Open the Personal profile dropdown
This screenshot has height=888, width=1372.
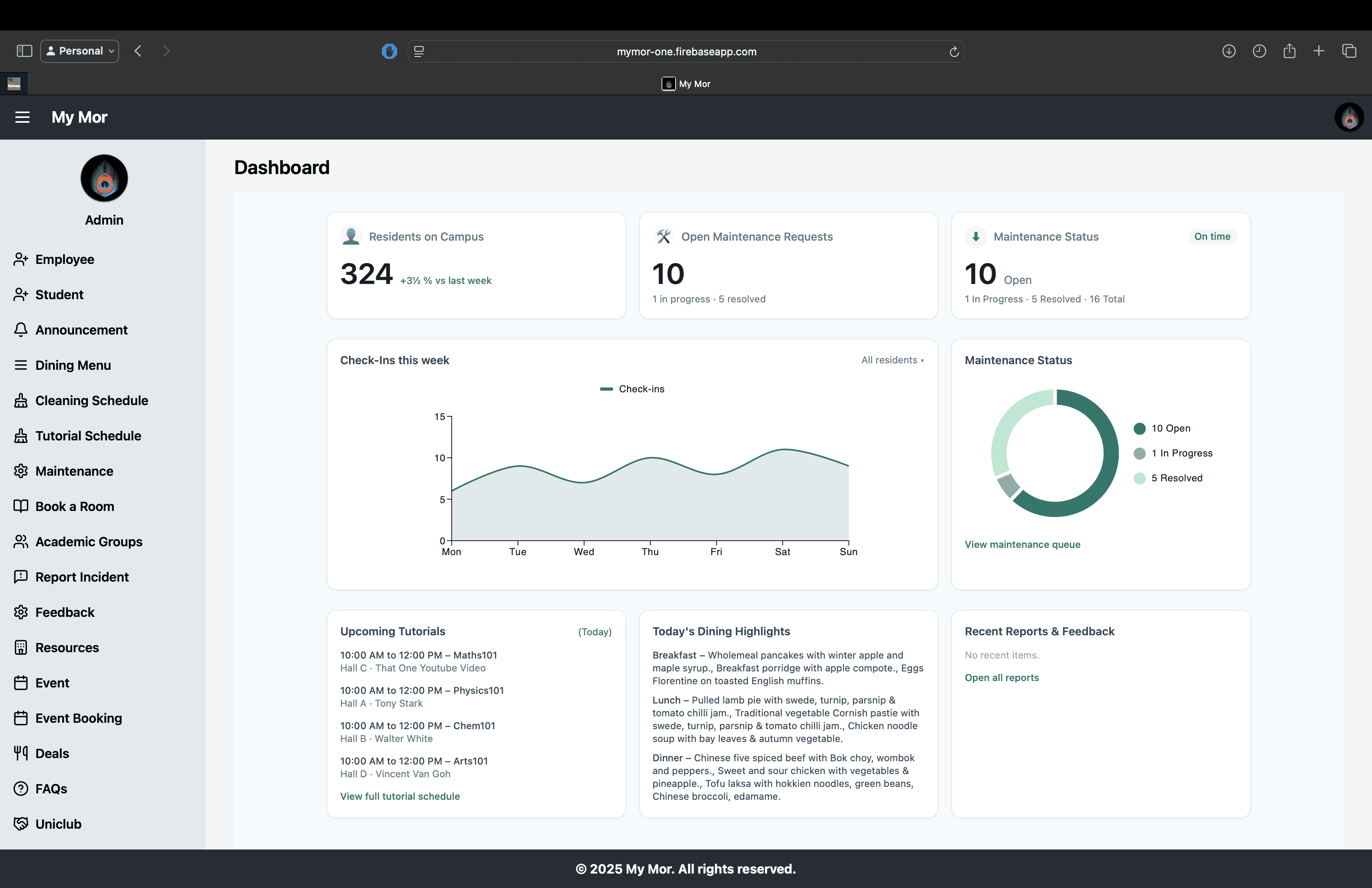[80, 51]
